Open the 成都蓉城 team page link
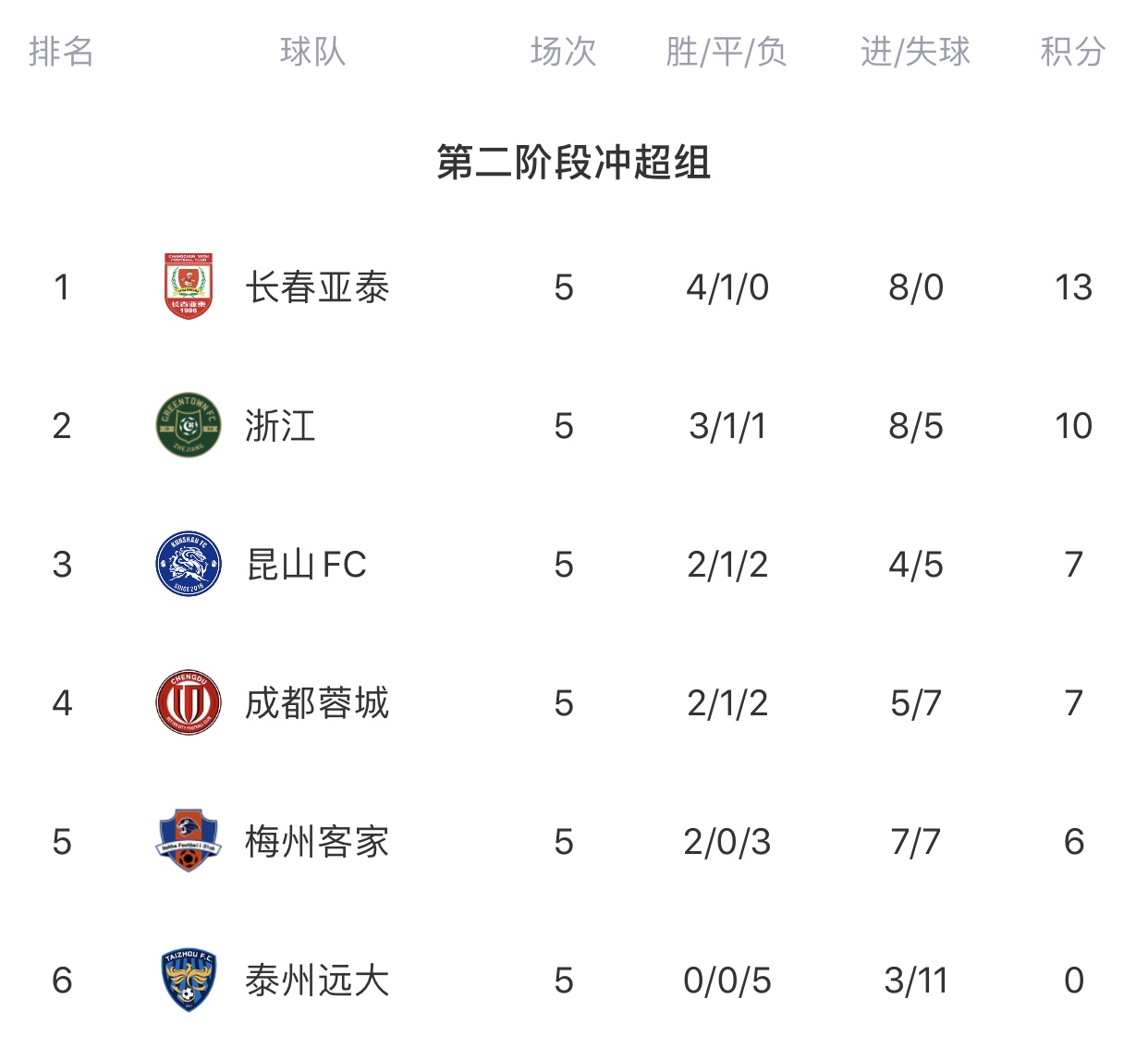Image resolution: width=1148 pixels, height=1048 pixels. 317,703
